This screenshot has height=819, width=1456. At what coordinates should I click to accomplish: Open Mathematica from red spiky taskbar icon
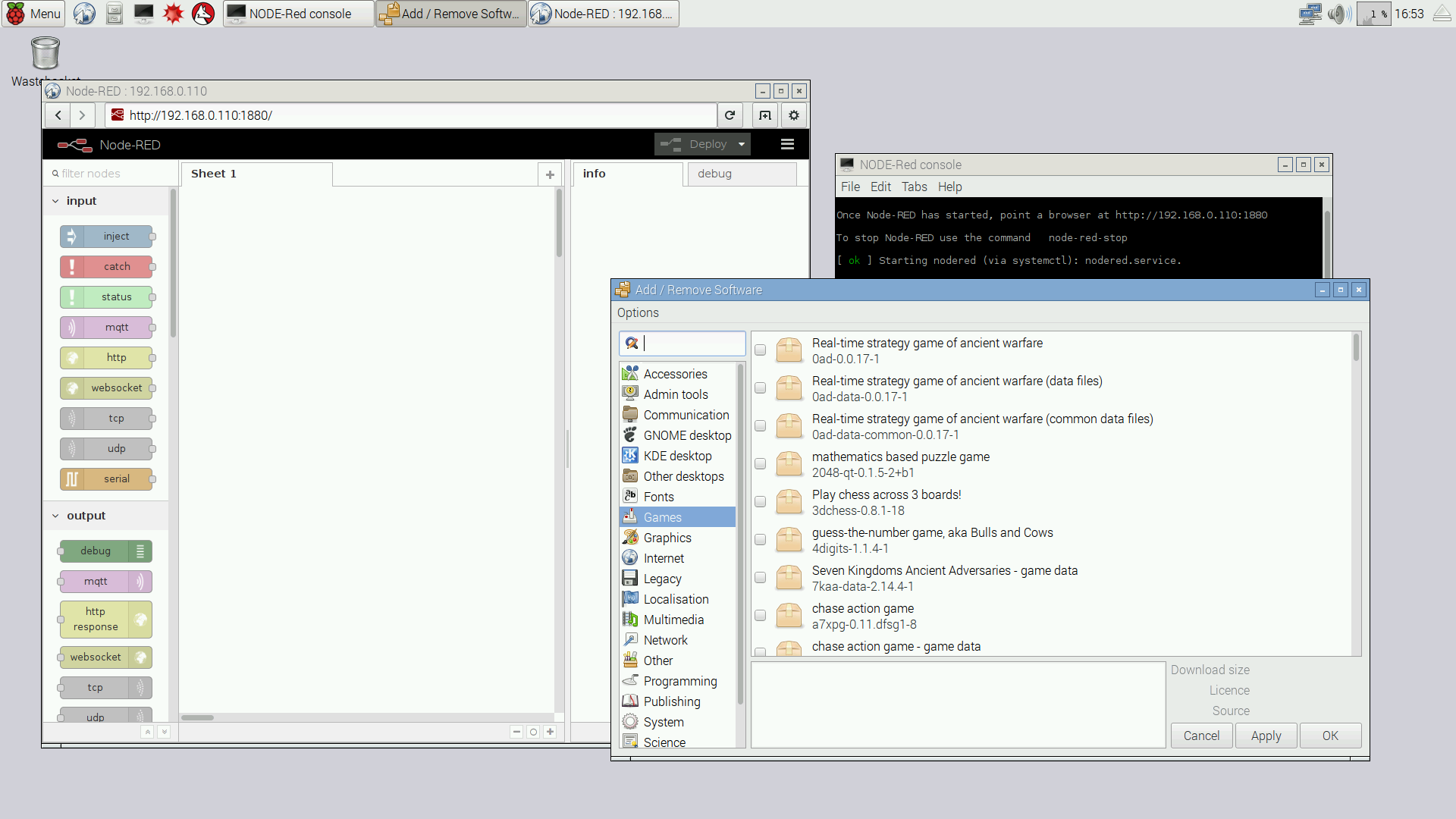[174, 14]
